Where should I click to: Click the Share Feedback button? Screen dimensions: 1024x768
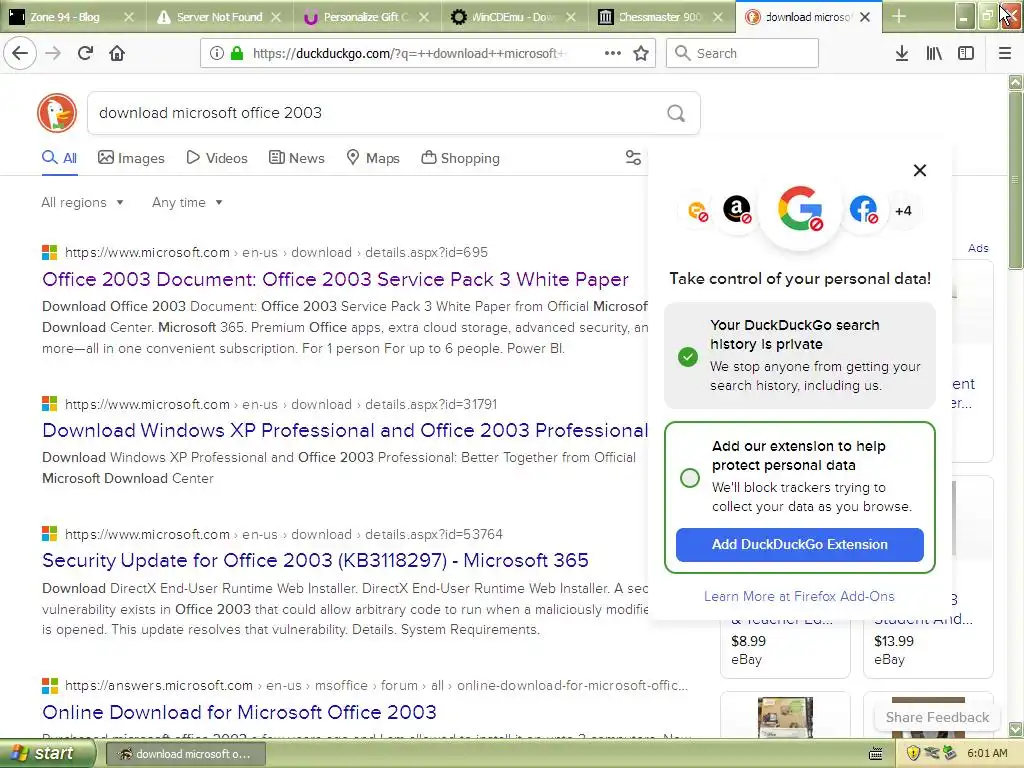pyautogui.click(x=937, y=717)
